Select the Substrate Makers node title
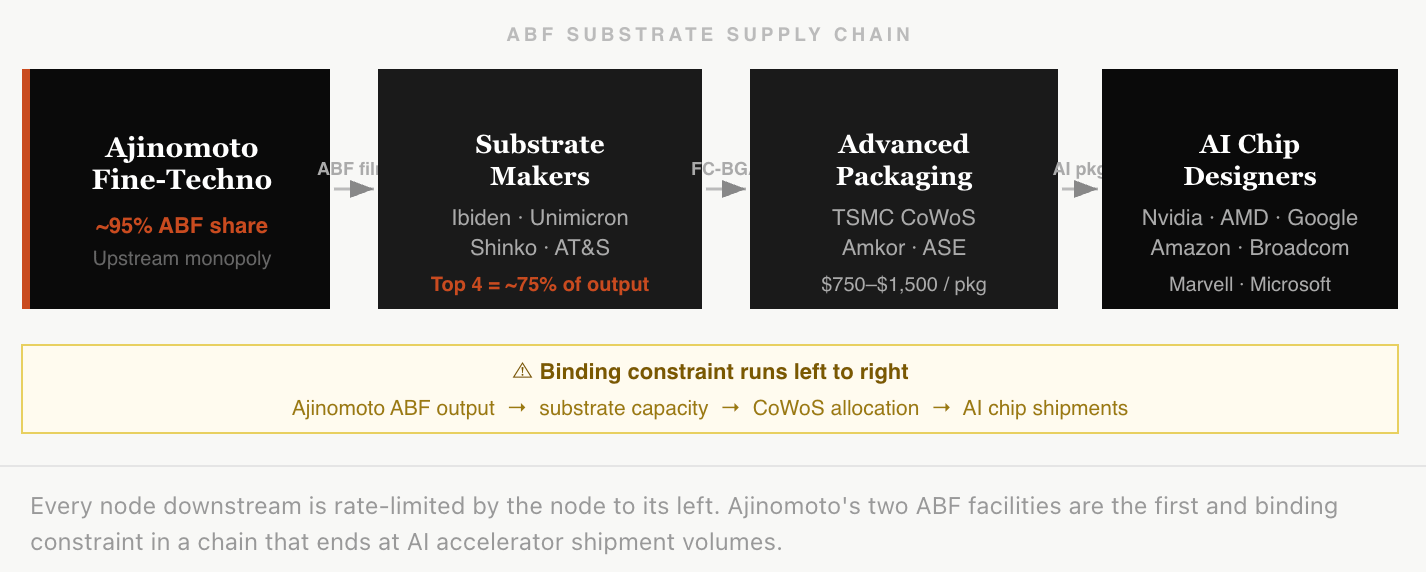Image resolution: width=1426 pixels, height=572 pixels. pos(540,160)
